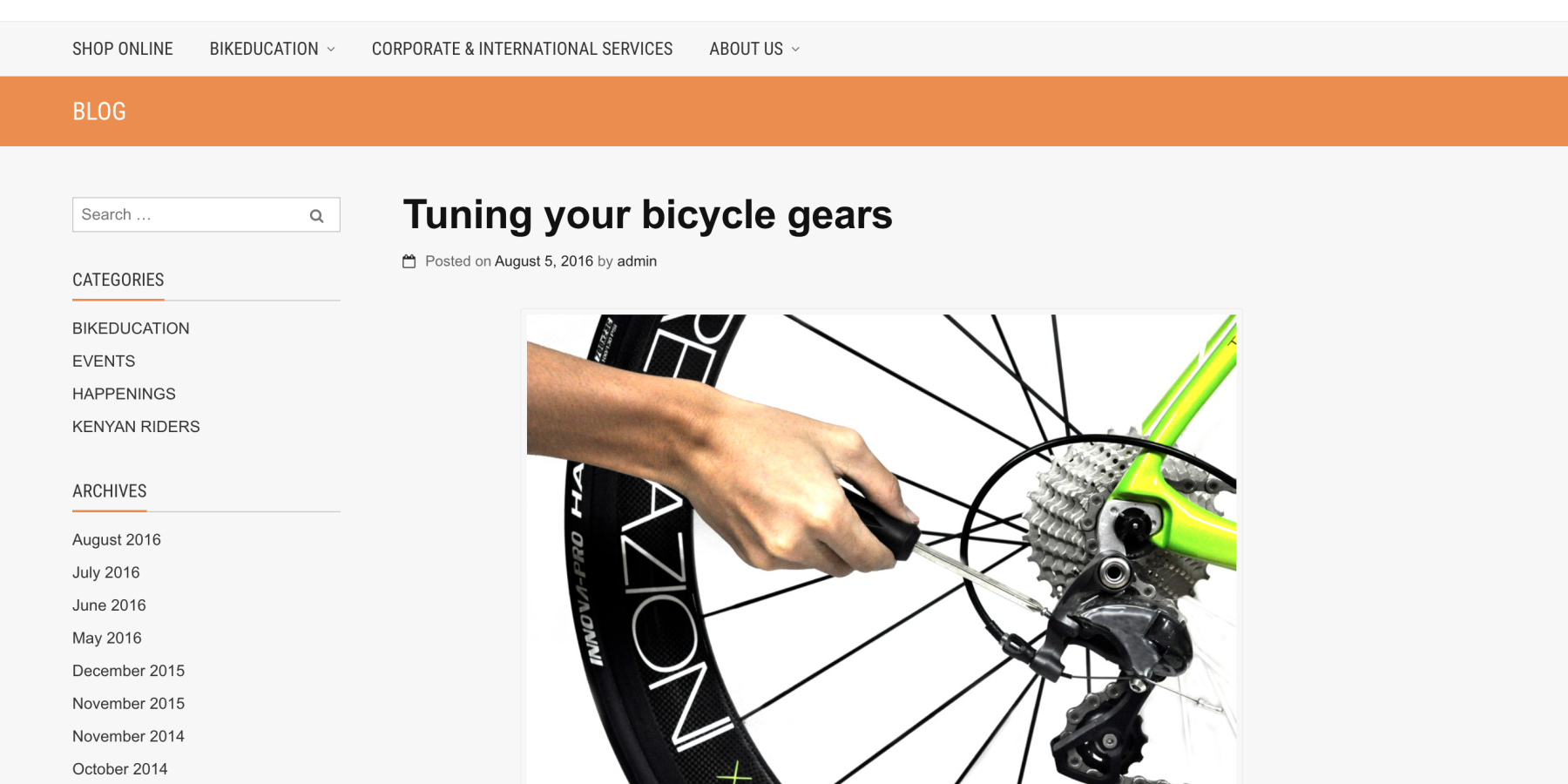Open the August 2016 archive
The image size is (1568, 784).
pos(117,540)
